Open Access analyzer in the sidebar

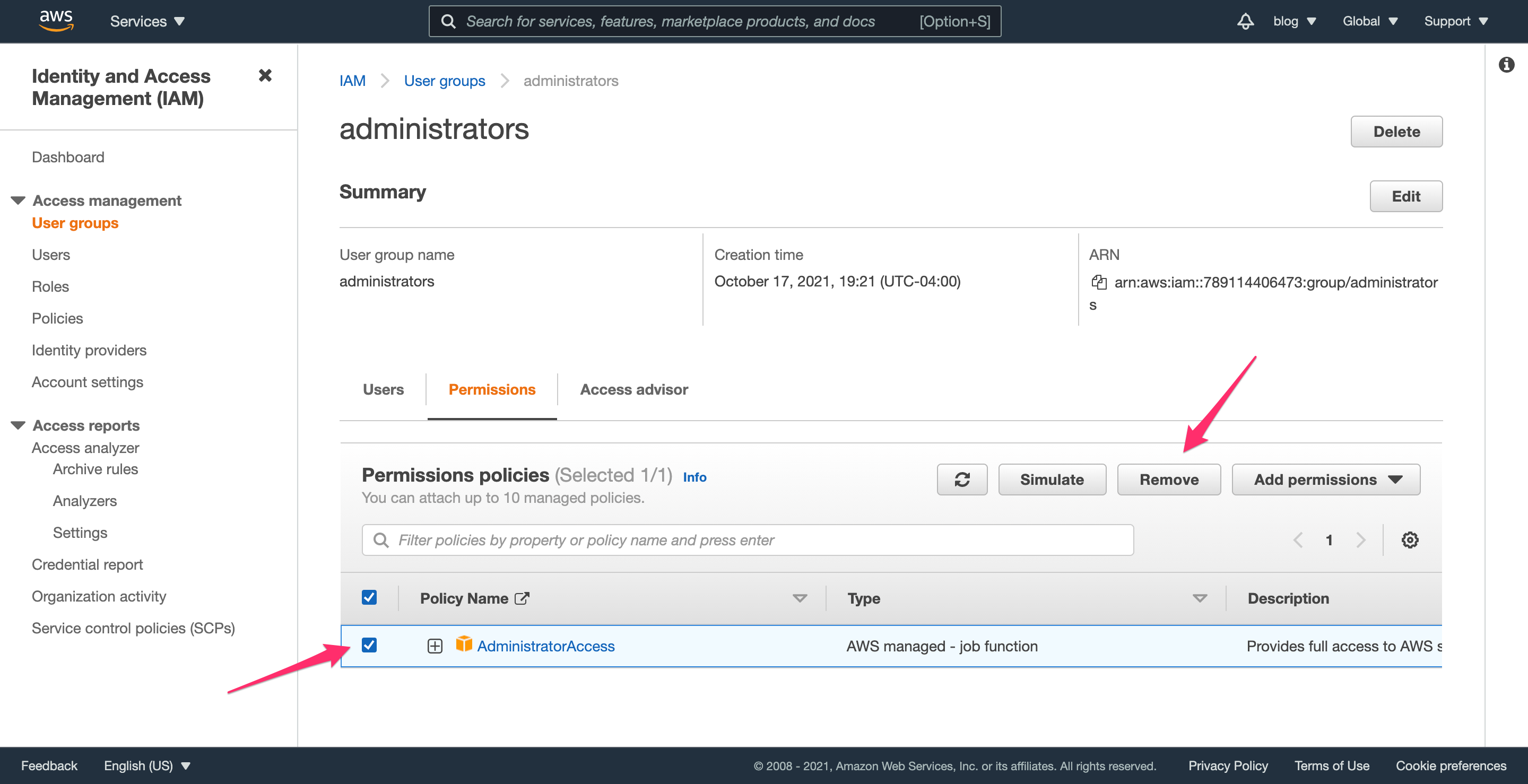[x=85, y=448]
